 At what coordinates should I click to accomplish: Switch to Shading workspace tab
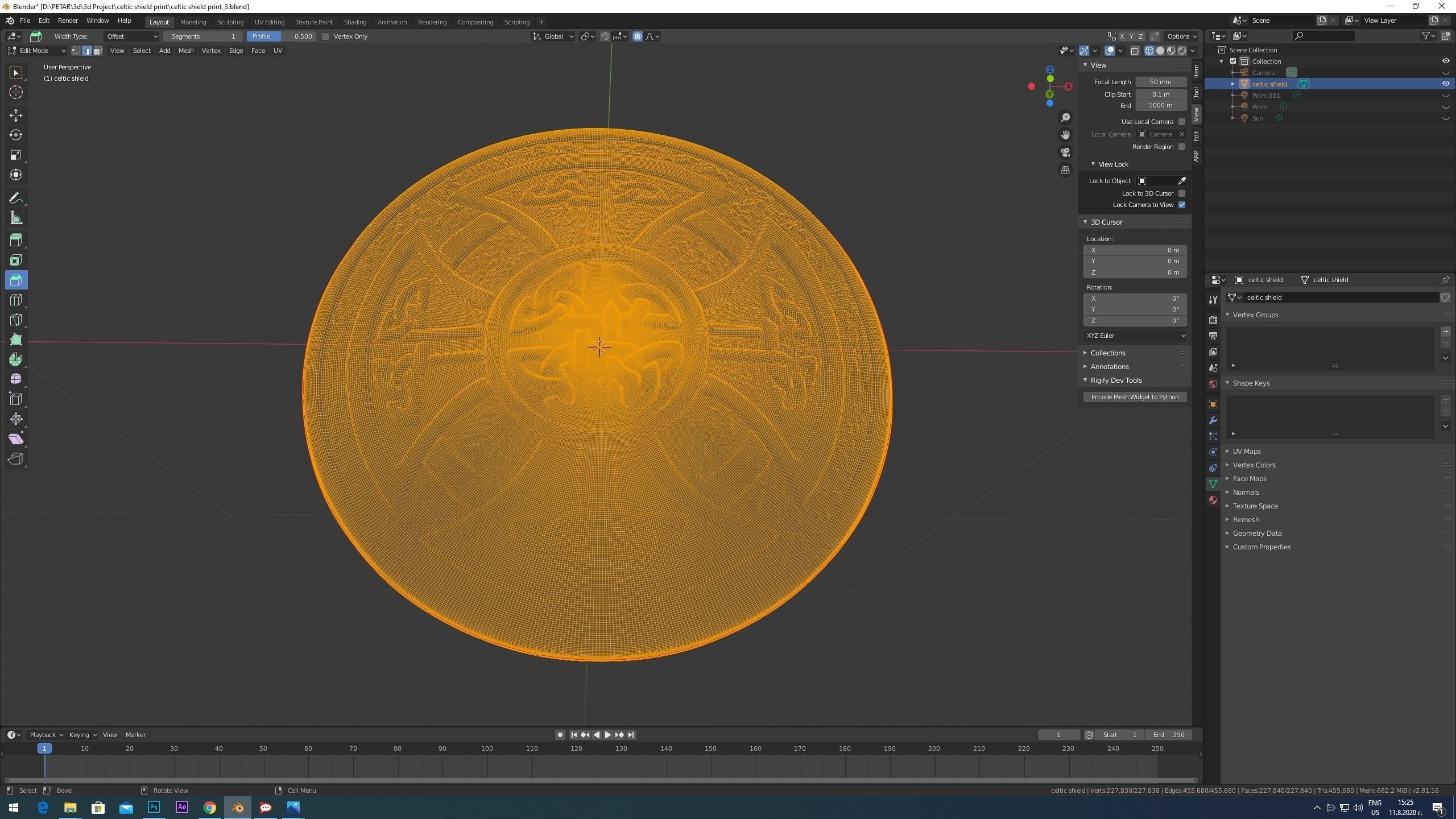point(355,22)
